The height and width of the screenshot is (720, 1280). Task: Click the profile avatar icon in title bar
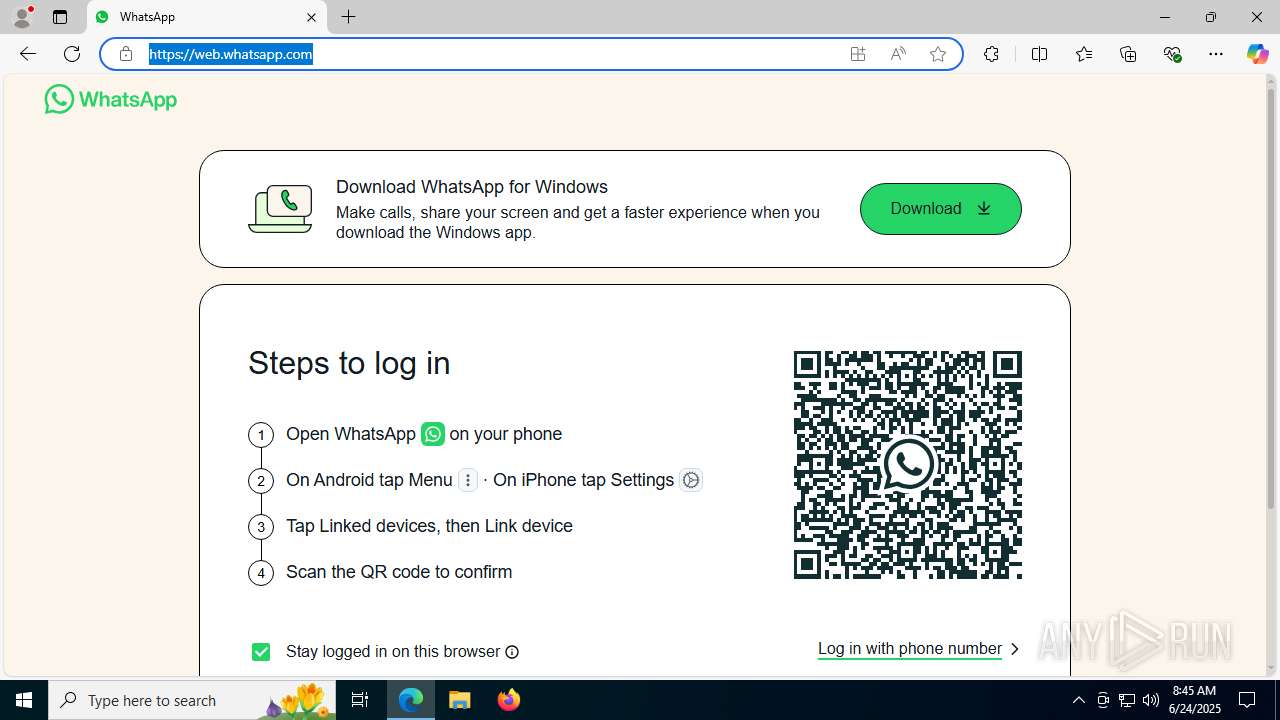pos(22,17)
